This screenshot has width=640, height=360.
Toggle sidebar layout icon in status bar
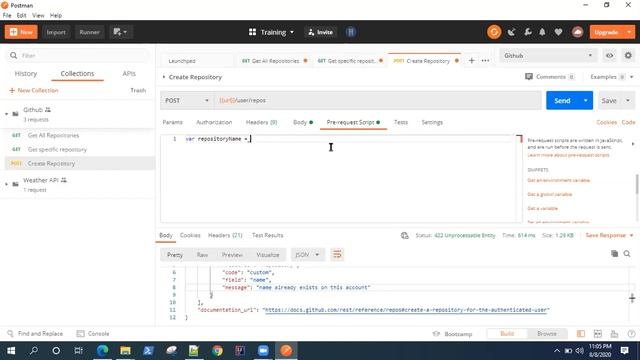click(x=580, y=334)
